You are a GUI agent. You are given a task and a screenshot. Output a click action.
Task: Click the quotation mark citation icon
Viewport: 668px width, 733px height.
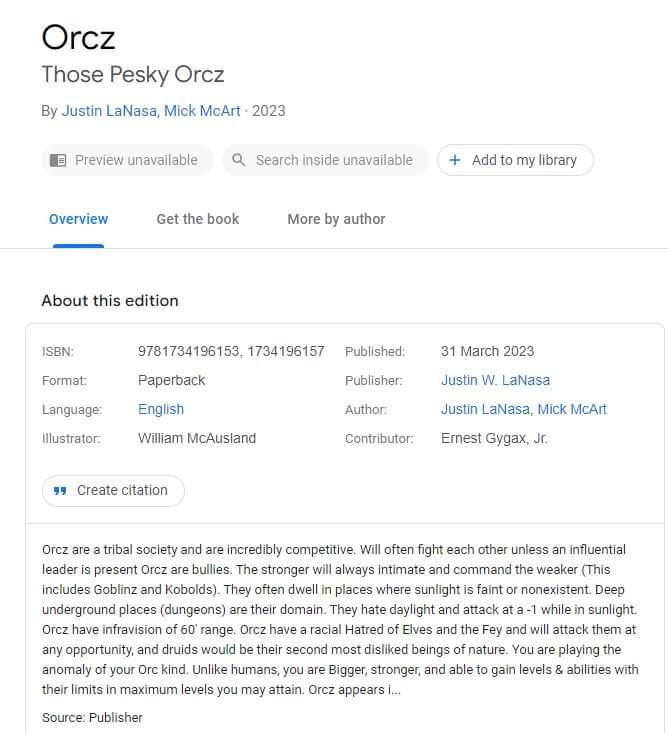[x=60, y=490]
